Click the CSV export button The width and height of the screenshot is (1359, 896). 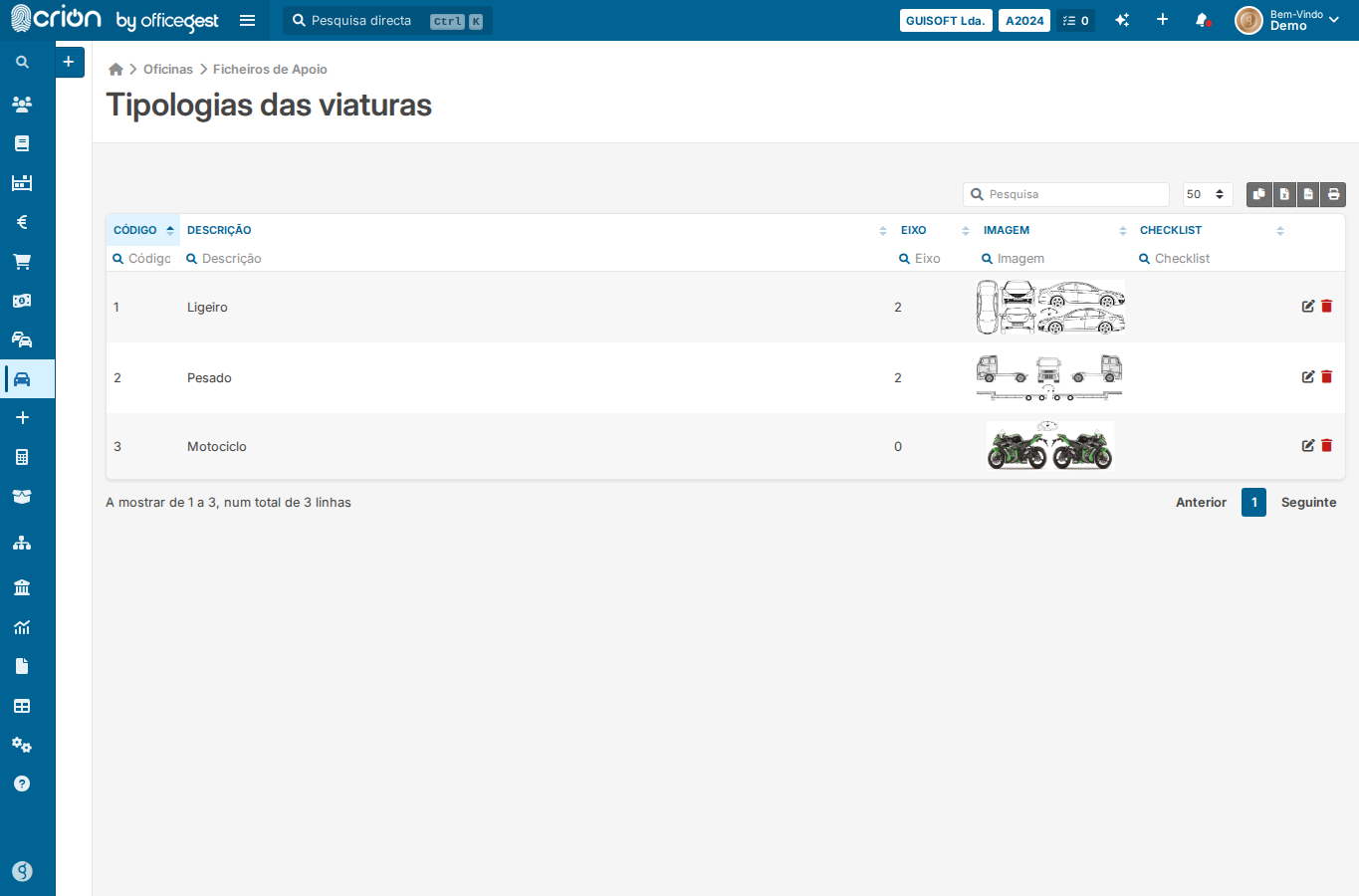coord(1308,194)
